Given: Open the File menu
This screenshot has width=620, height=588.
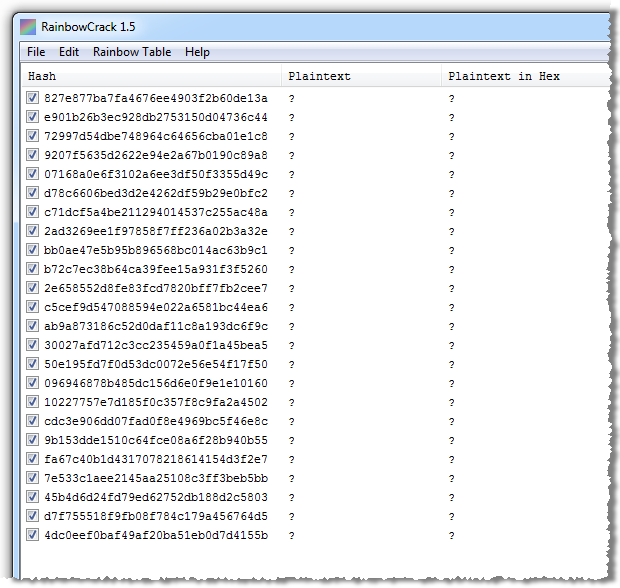Looking at the screenshot, I should click(36, 52).
